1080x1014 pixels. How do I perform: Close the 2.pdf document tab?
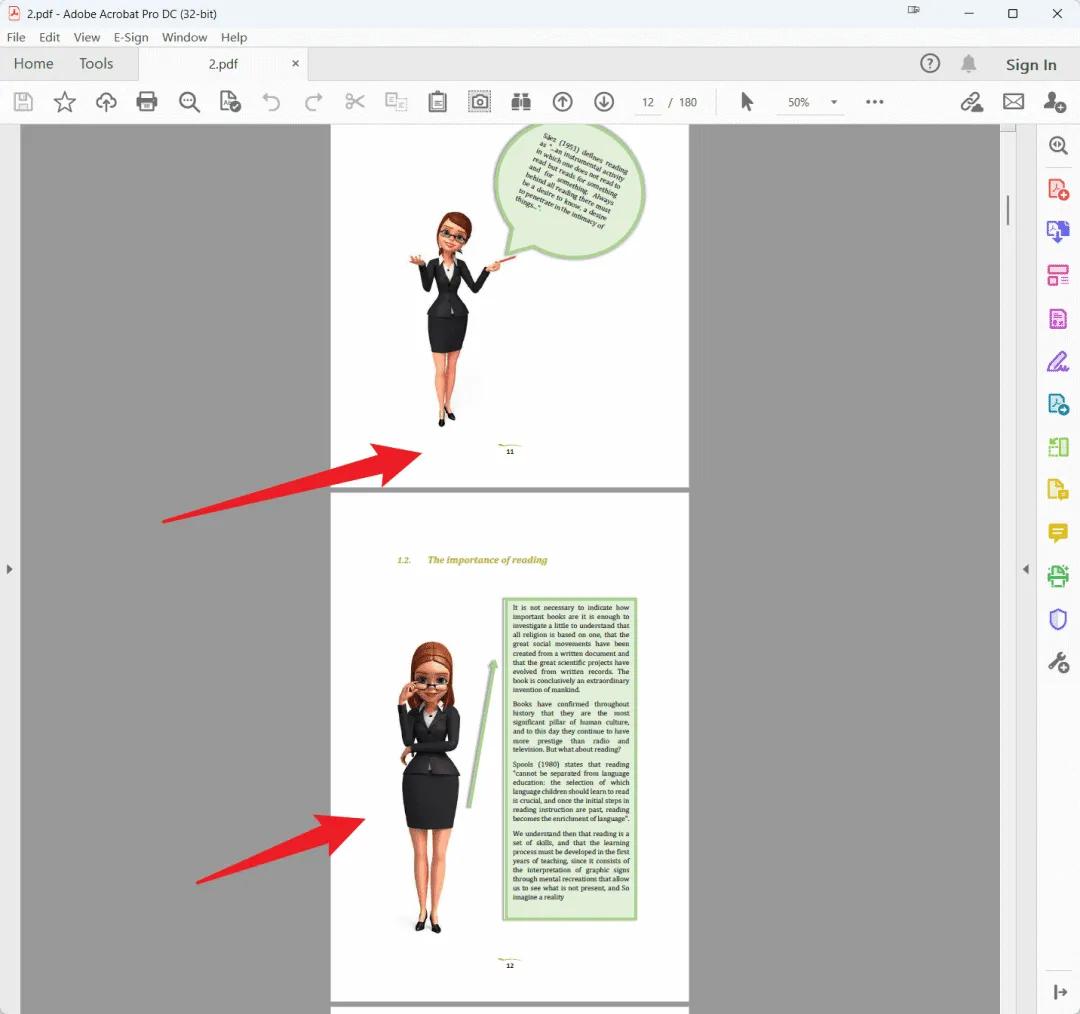point(295,63)
